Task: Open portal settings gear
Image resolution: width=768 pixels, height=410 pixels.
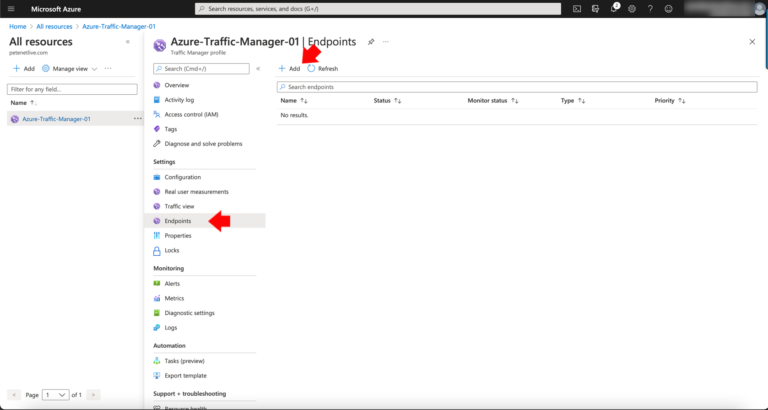Action: (x=632, y=9)
